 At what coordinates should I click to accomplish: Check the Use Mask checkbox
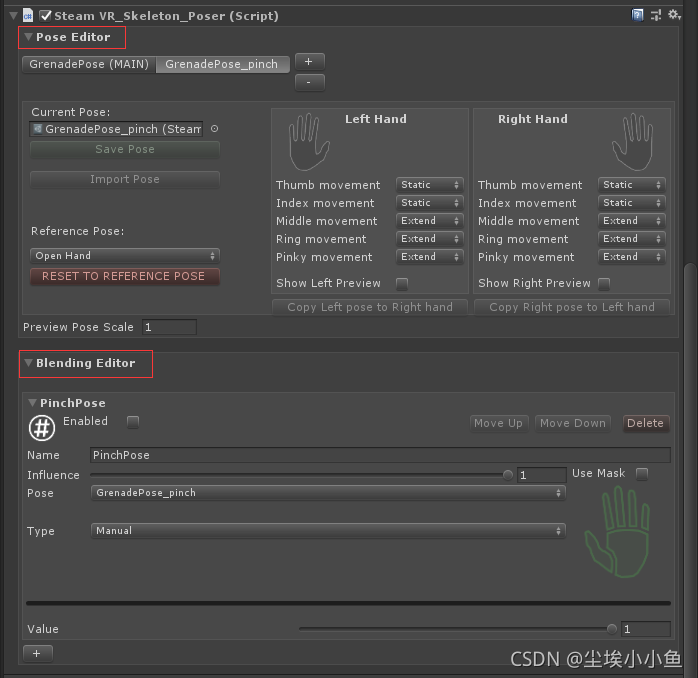(642, 474)
